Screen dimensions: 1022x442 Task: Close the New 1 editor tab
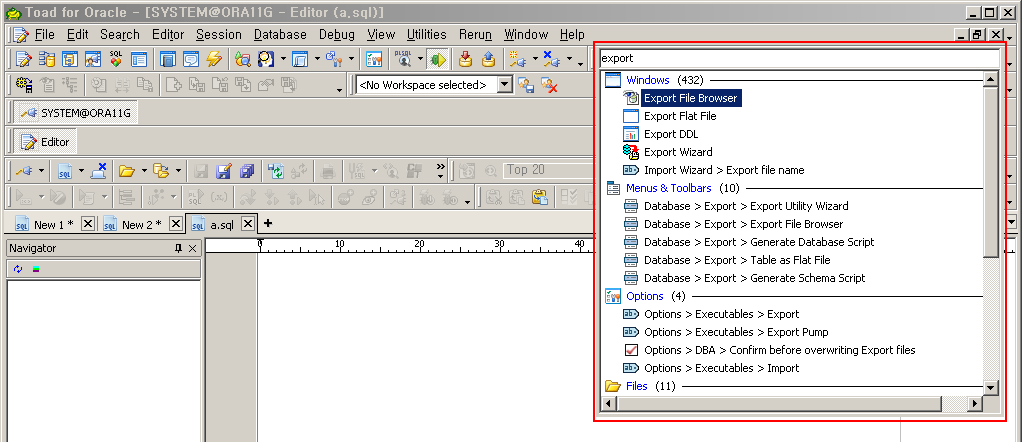click(x=88, y=224)
